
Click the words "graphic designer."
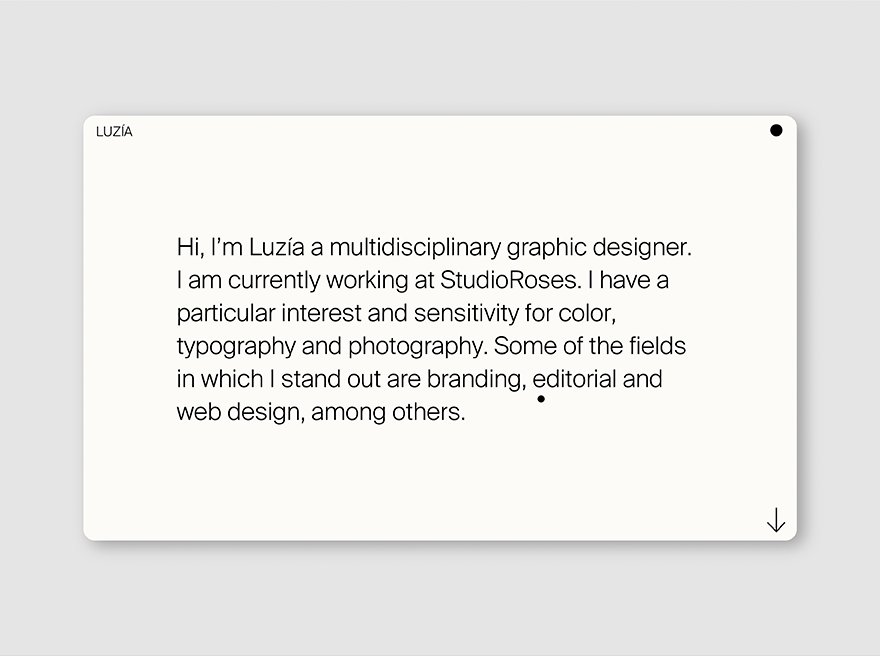tap(599, 249)
